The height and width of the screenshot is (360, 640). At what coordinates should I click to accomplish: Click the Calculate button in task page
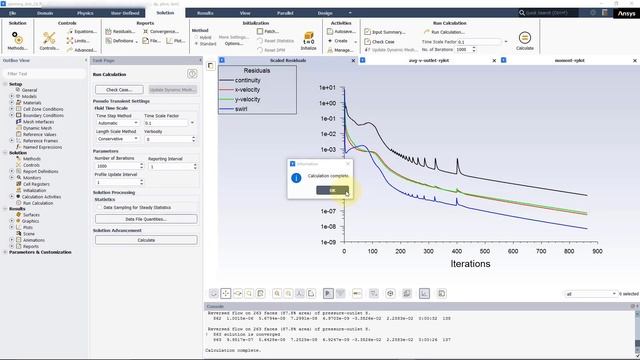pyautogui.click(x=146, y=240)
